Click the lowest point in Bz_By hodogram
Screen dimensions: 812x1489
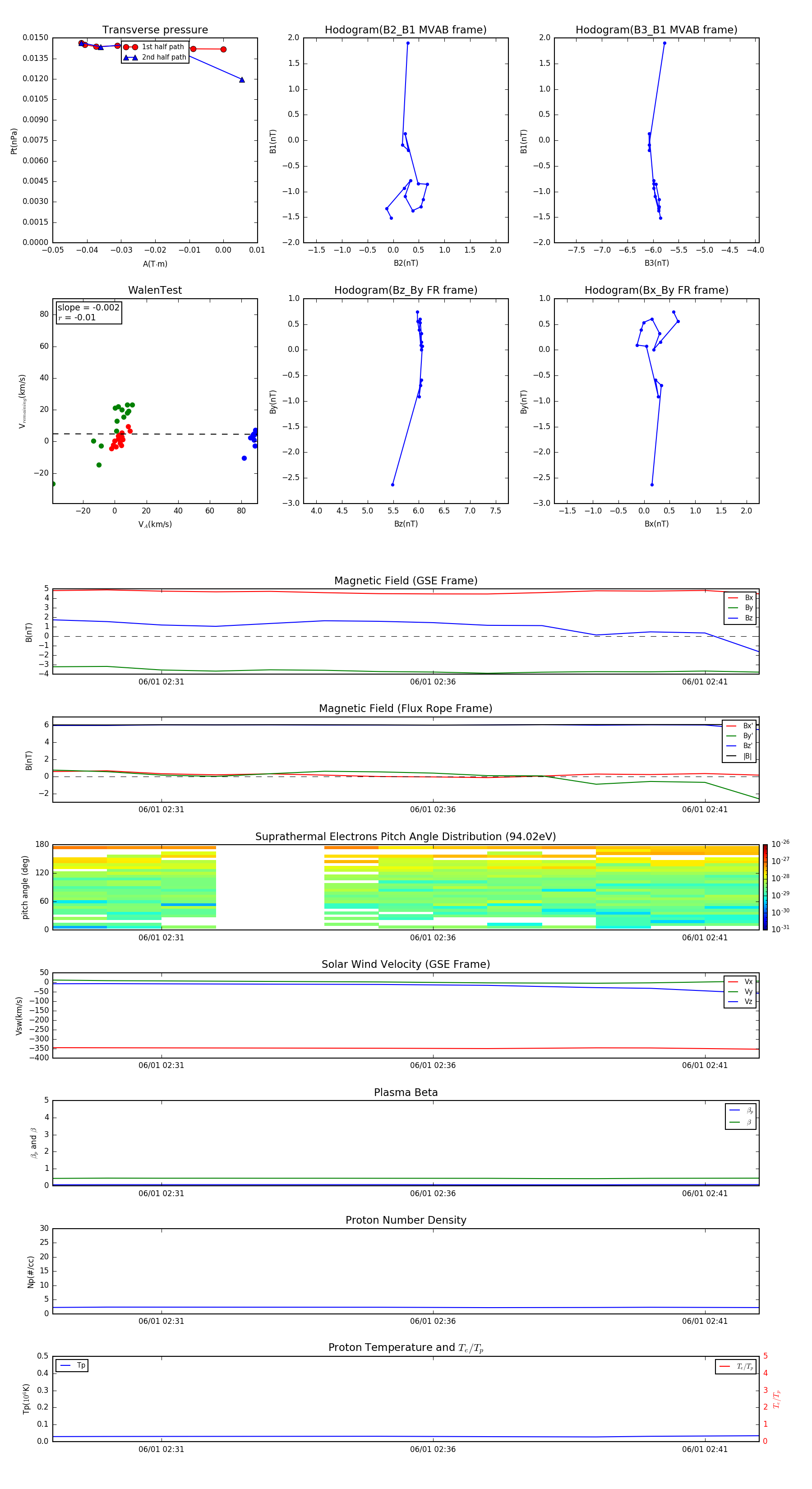coord(392,485)
